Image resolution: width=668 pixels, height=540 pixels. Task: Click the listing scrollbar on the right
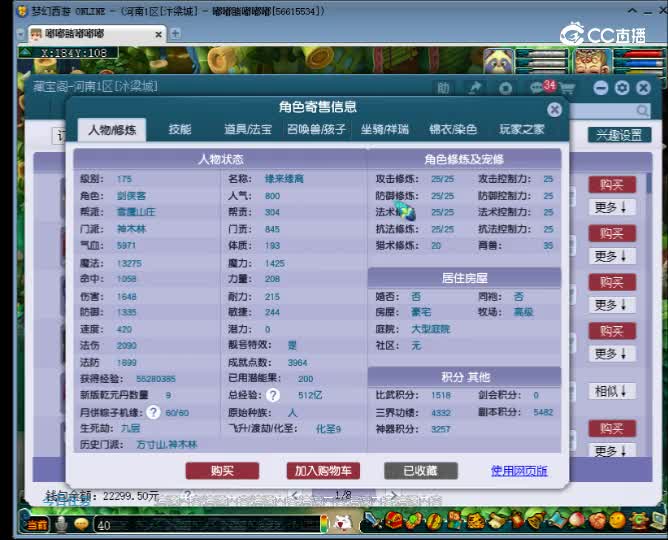point(649,183)
